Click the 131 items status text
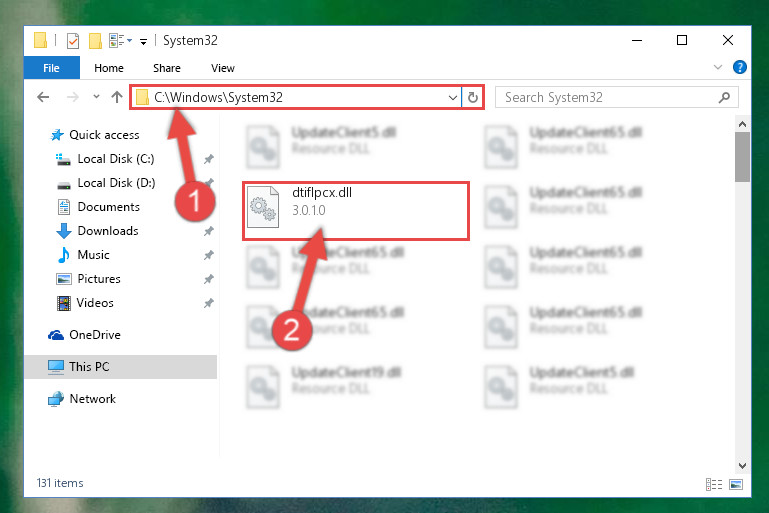This screenshot has height=513, width=769. tap(60, 483)
